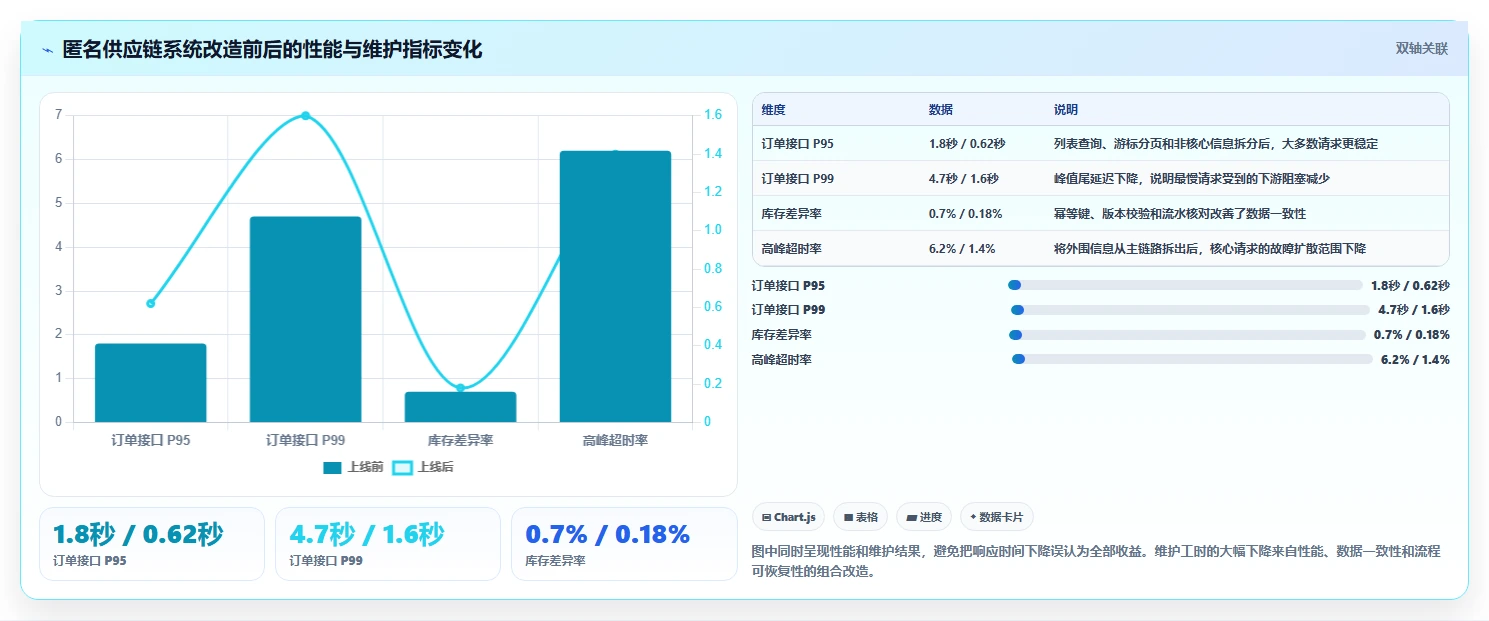Click the x-axis label 订单接口 P95
The image size is (1489, 621).
tap(151, 440)
